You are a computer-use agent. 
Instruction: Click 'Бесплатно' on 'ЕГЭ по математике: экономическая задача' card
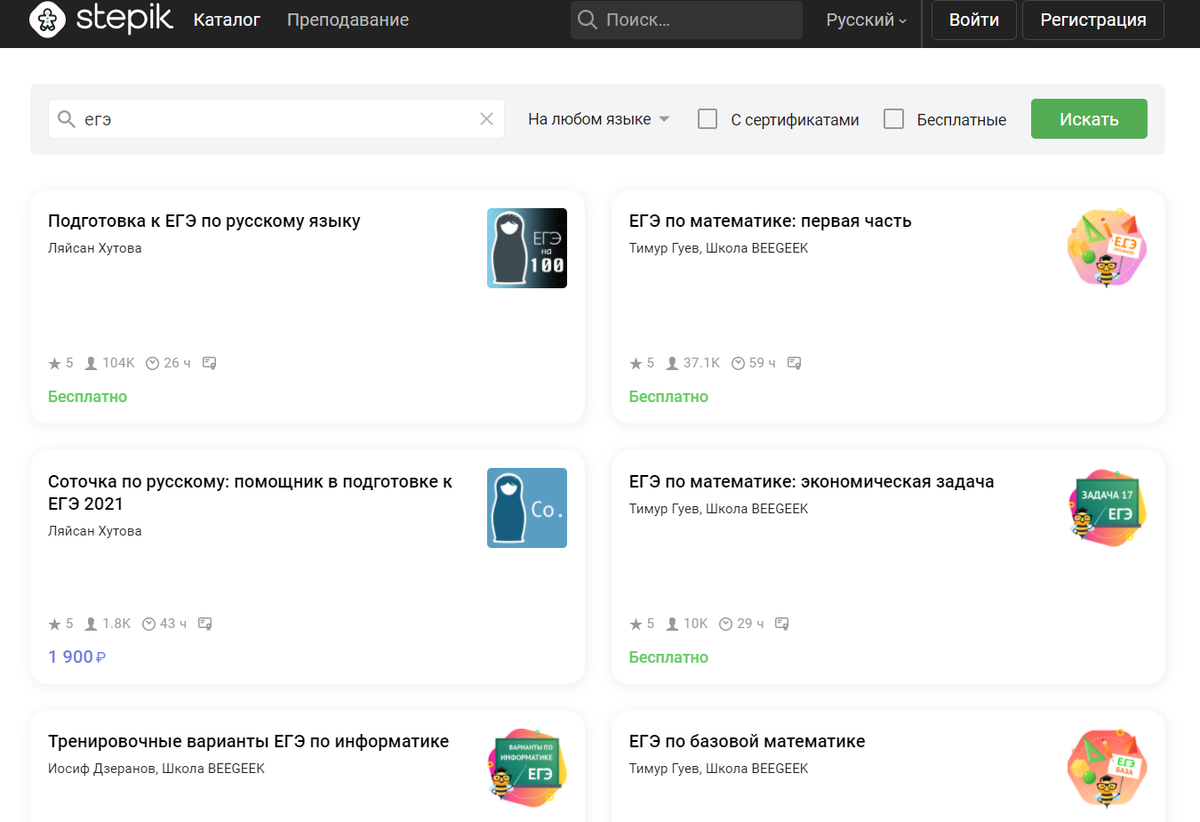[x=668, y=658]
